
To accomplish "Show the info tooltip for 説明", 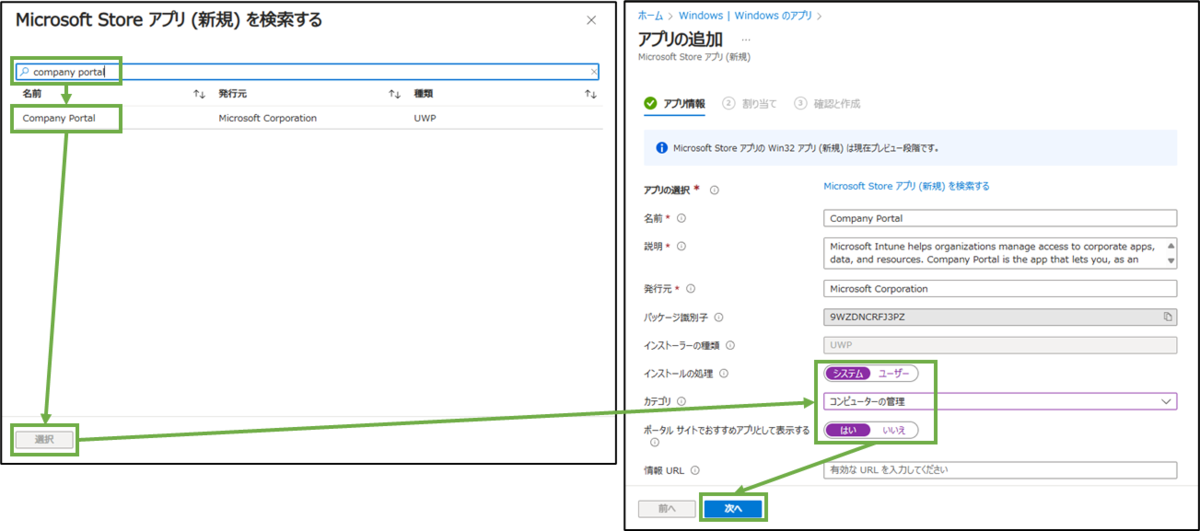I will tap(681, 245).
